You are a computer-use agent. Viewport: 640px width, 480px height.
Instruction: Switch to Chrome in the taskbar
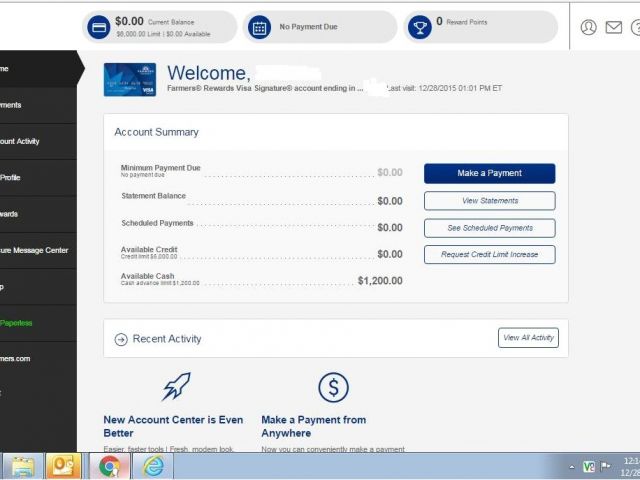point(109,466)
